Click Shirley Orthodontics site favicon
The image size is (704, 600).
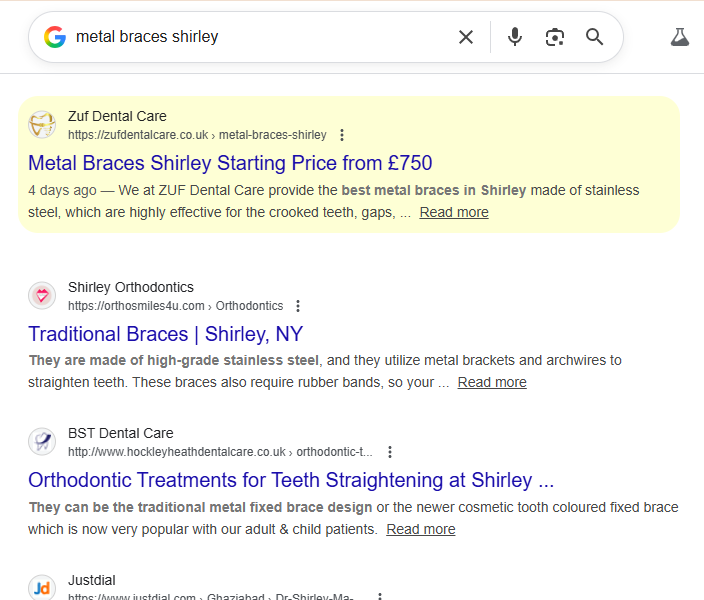click(42, 296)
